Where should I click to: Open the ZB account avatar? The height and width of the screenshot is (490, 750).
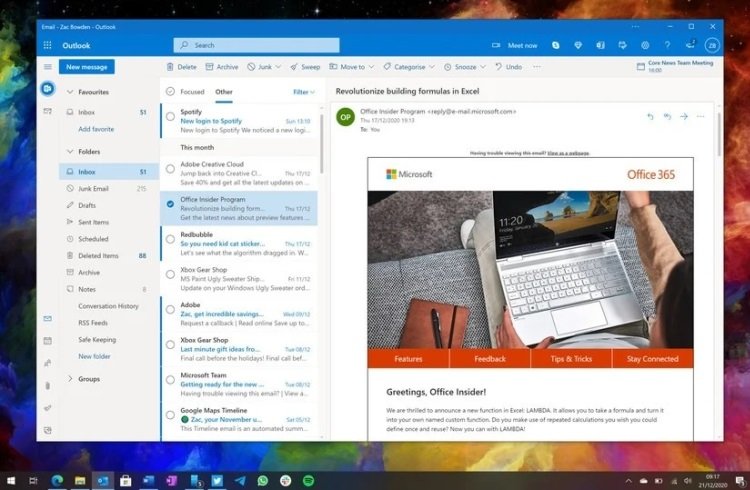point(712,45)
